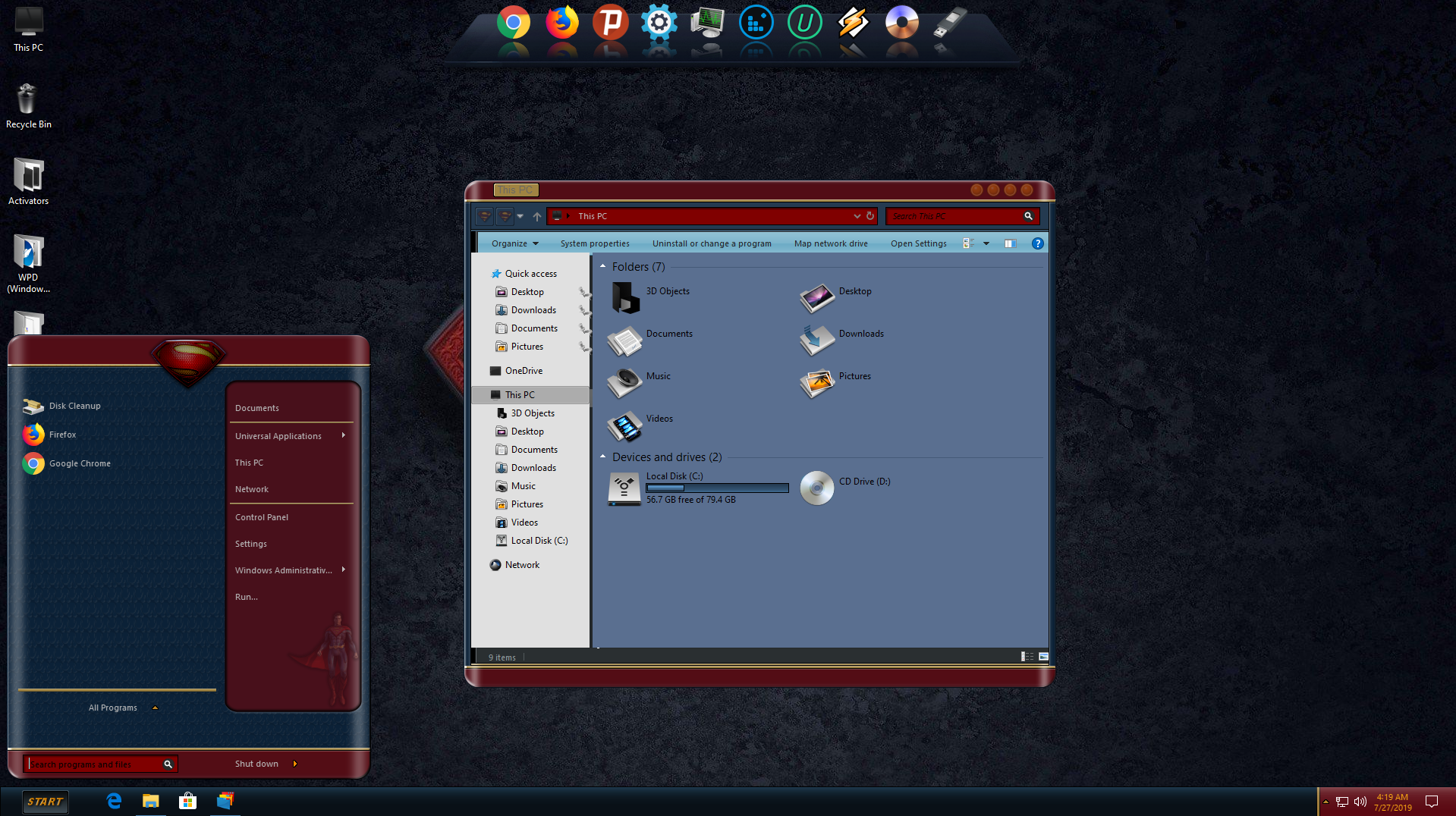Launch Firefox from the top dock
Viewport: 1456px width, 816px height.
[562, 23]
